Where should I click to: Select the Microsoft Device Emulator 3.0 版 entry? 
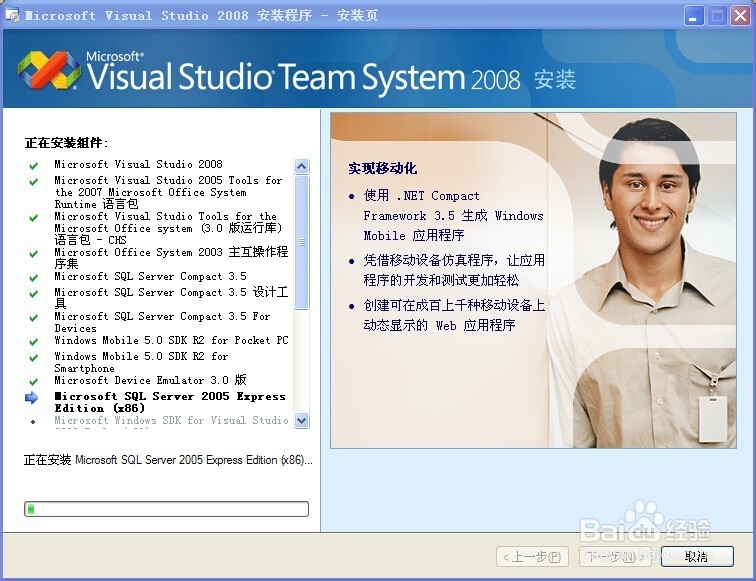pyautogui.click(x=150, y=380)
